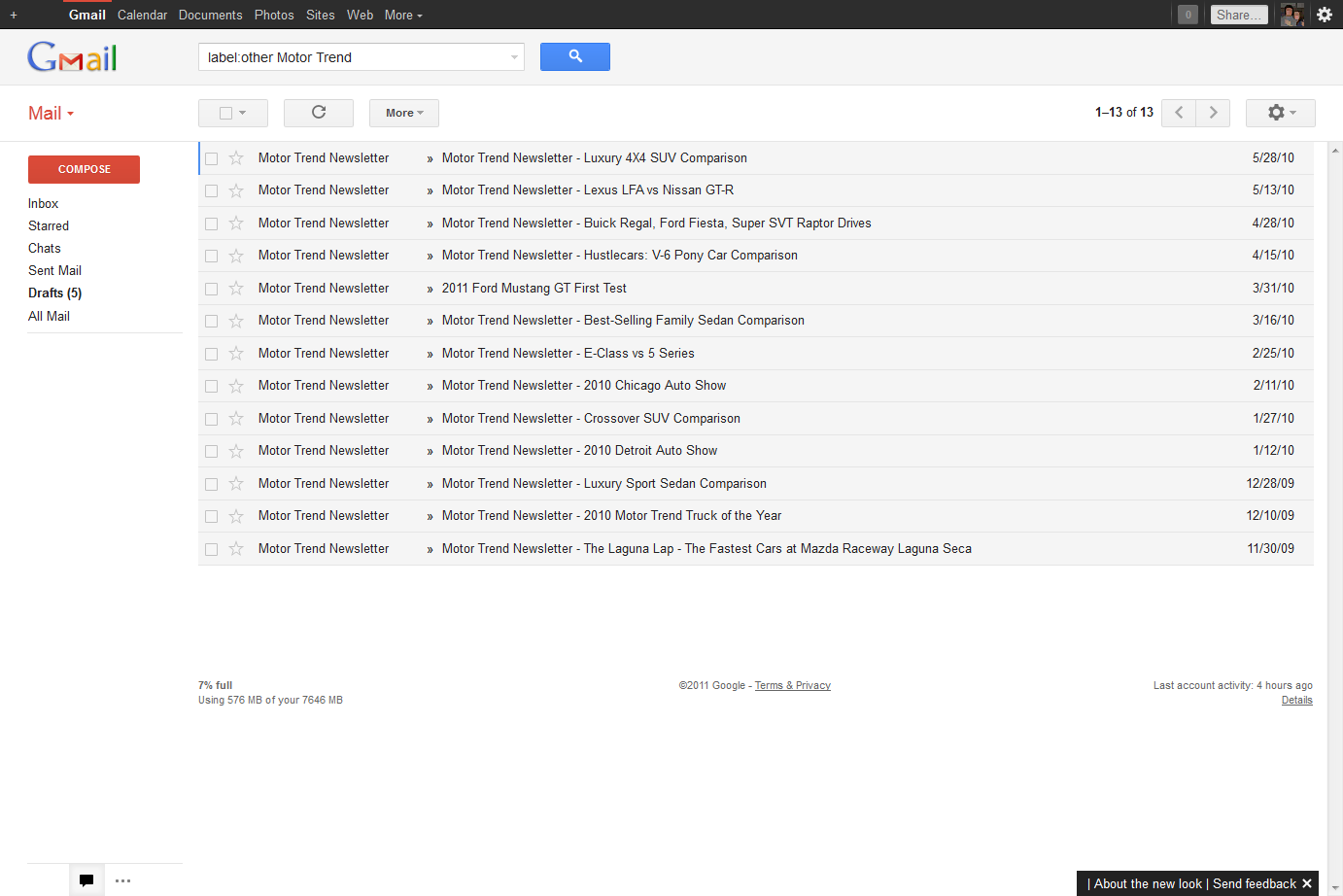This screenshot has height=896, width=1343.
Task: Check the Hustlecars V-6 Pony Car email
Action: click(x=211, y=256)
